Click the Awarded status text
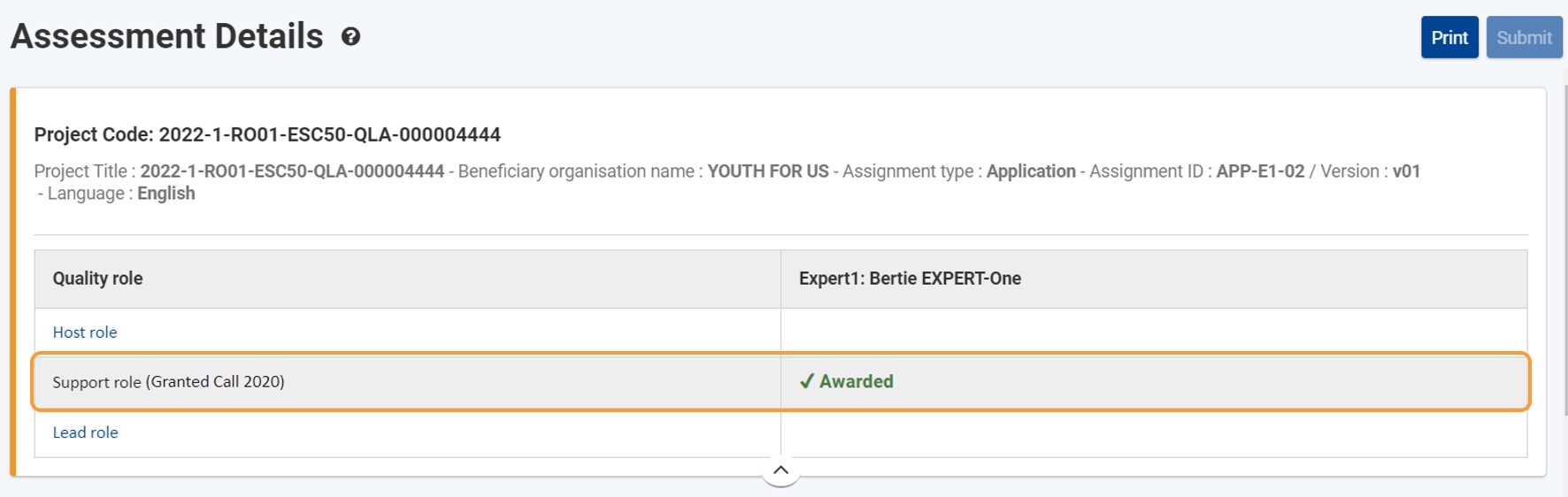 point(856,381)
